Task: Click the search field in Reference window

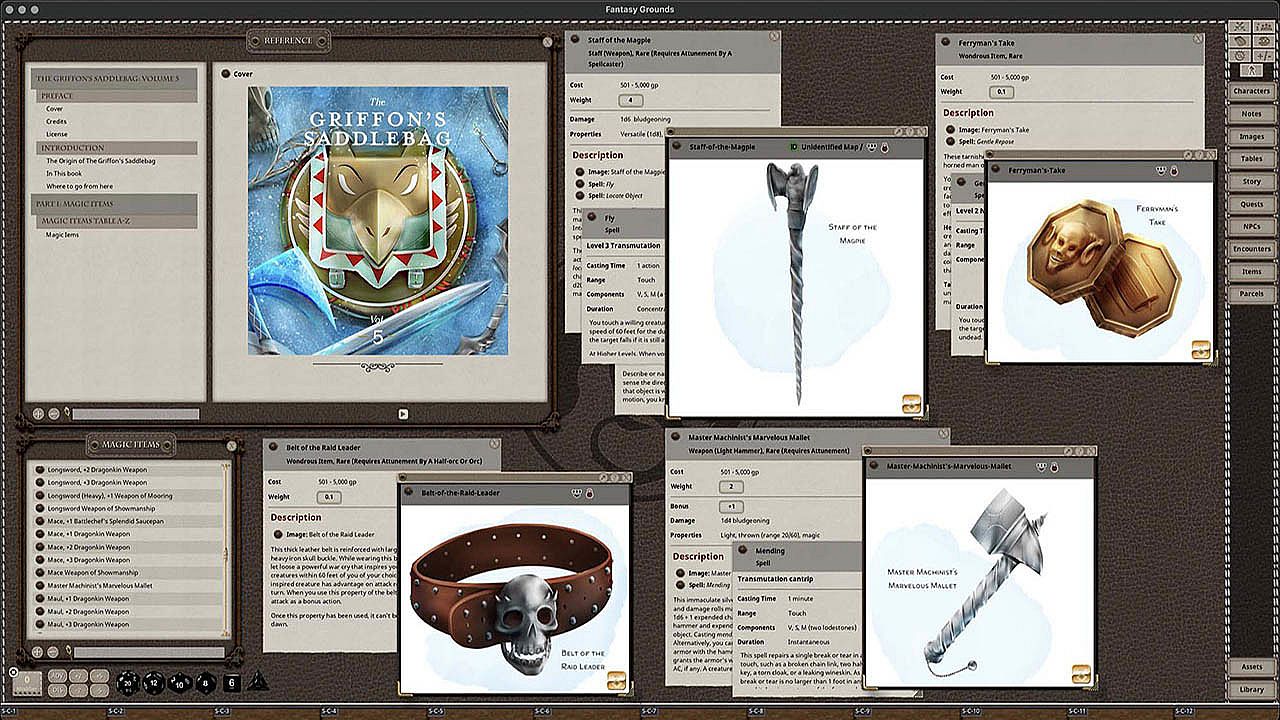Action: (x=135, y=413)
